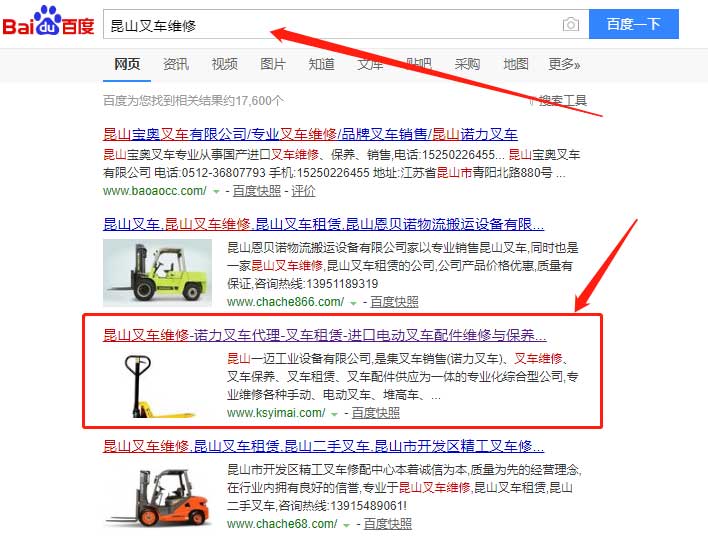This screenshot has width=708, height=543.
Task: Open 百度快照 for the baoaocc.com result
Action: (x=256, y=191)
